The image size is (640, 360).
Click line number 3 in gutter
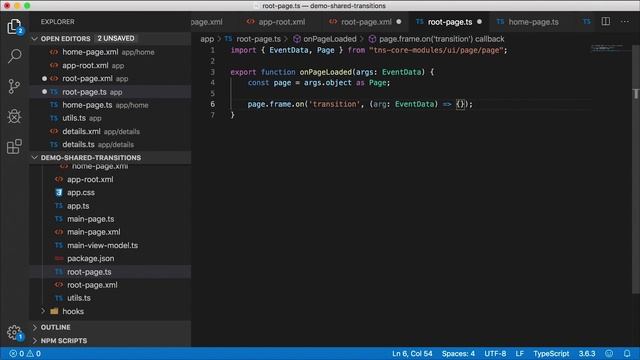pos(212,72)
